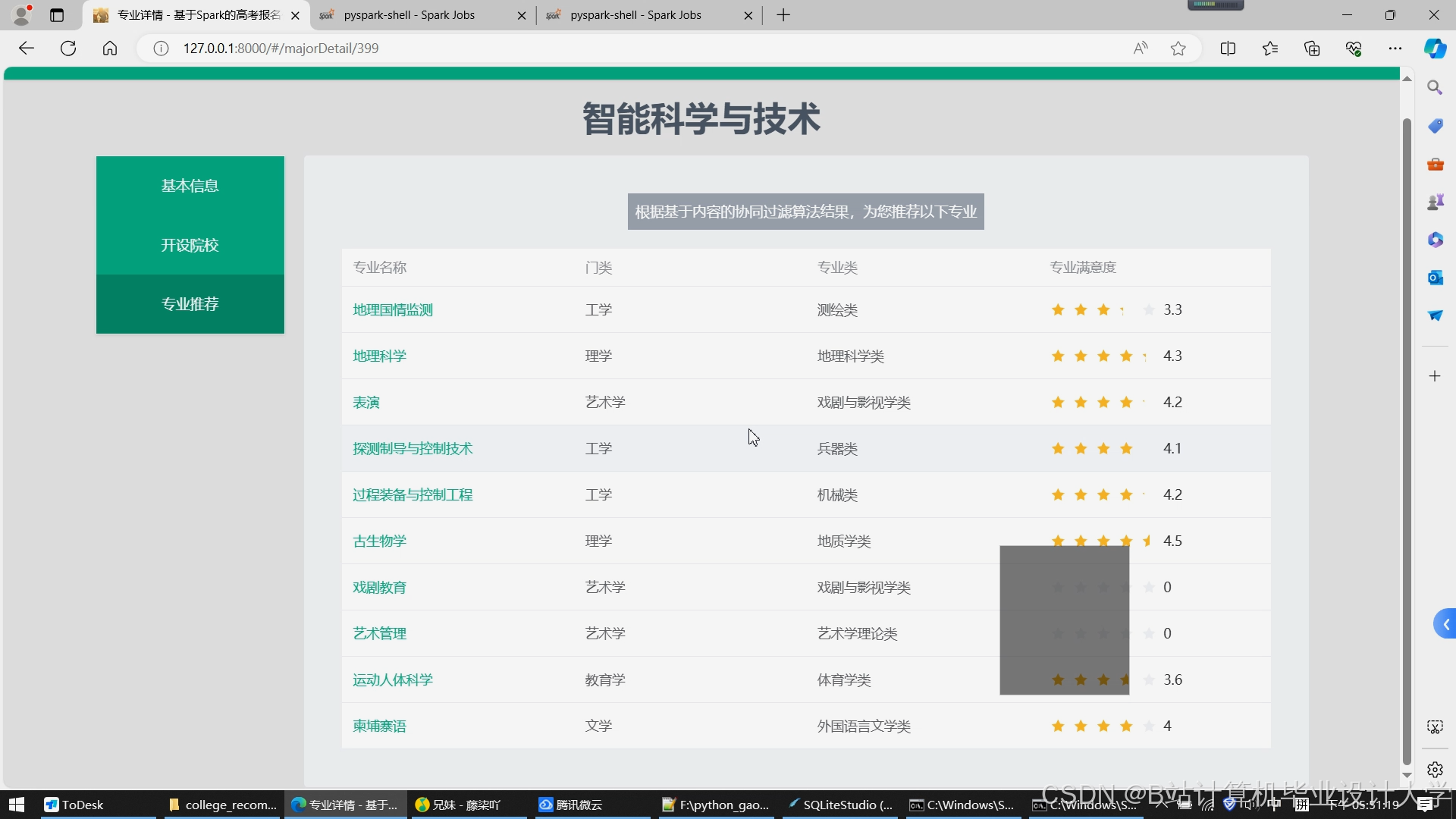1456x819 pixels.
Task: Open Read Aloud icon in address bar
Action: pos(1141,49)
